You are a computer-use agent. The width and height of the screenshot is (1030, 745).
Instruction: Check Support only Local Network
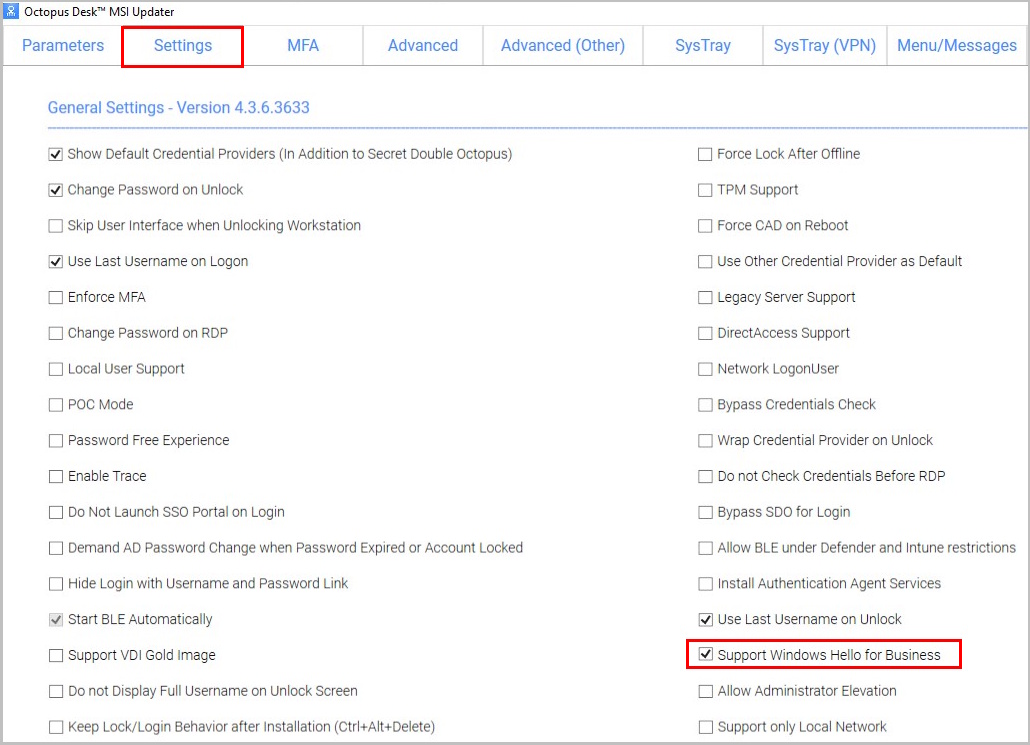coord(705,727)
